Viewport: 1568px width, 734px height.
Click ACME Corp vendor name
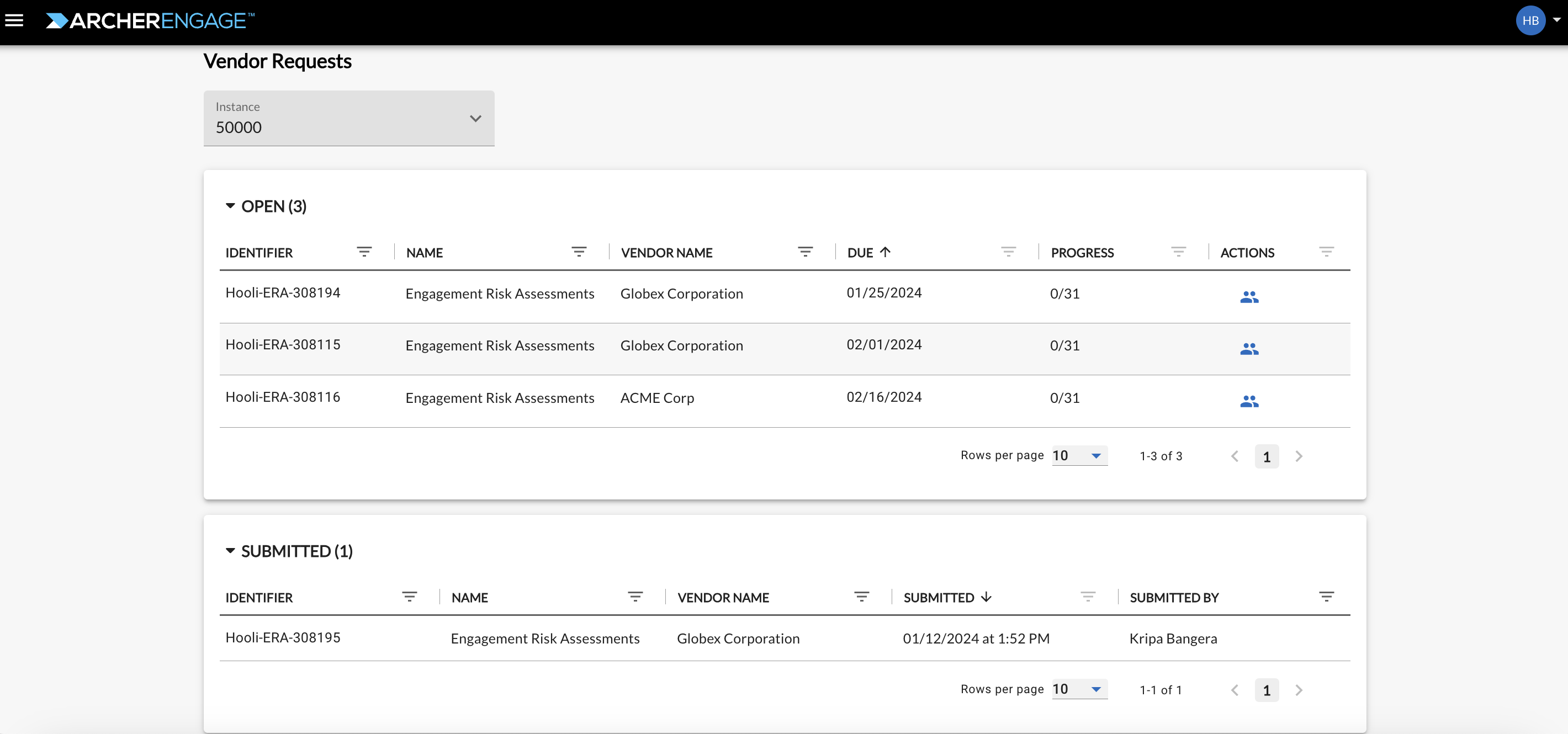[x=658, y=398]
